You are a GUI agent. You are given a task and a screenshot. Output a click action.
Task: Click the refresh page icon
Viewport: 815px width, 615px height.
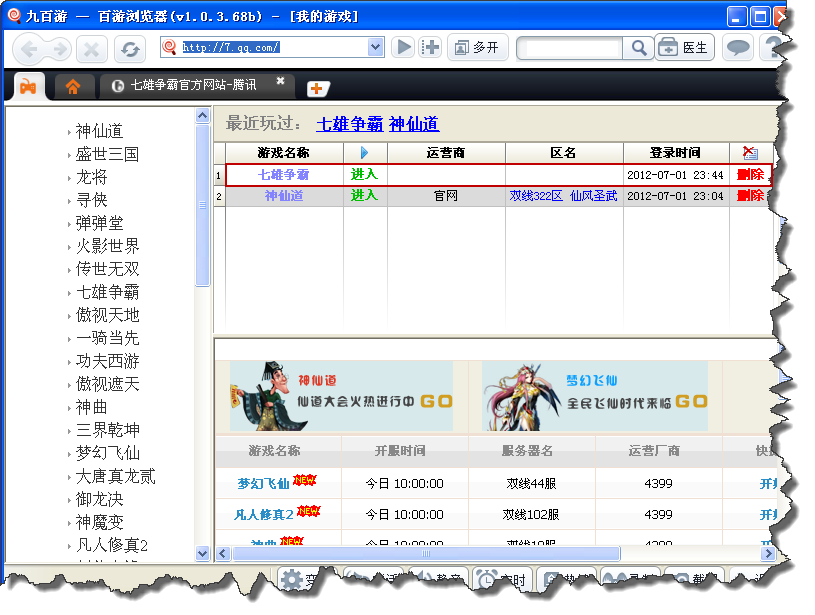pyautogui.click(x=129, y=49)
